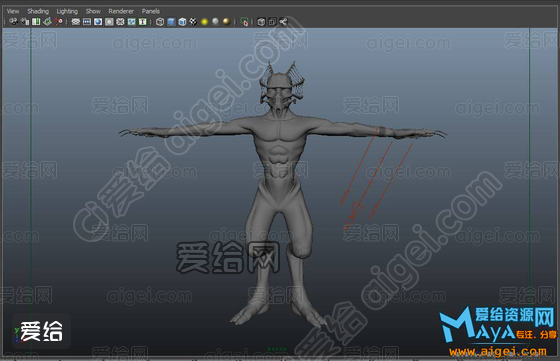Click the bookmarks icon in panel toolbar
The height and width of the screenshot is (361, 560).
click(36, 22)
